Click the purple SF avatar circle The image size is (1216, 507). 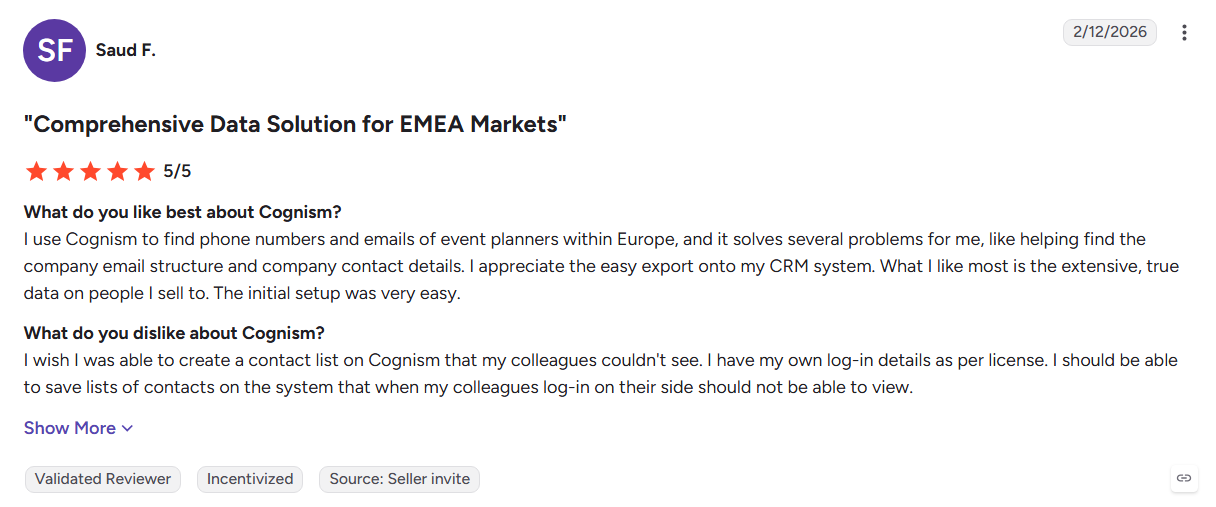55,50
